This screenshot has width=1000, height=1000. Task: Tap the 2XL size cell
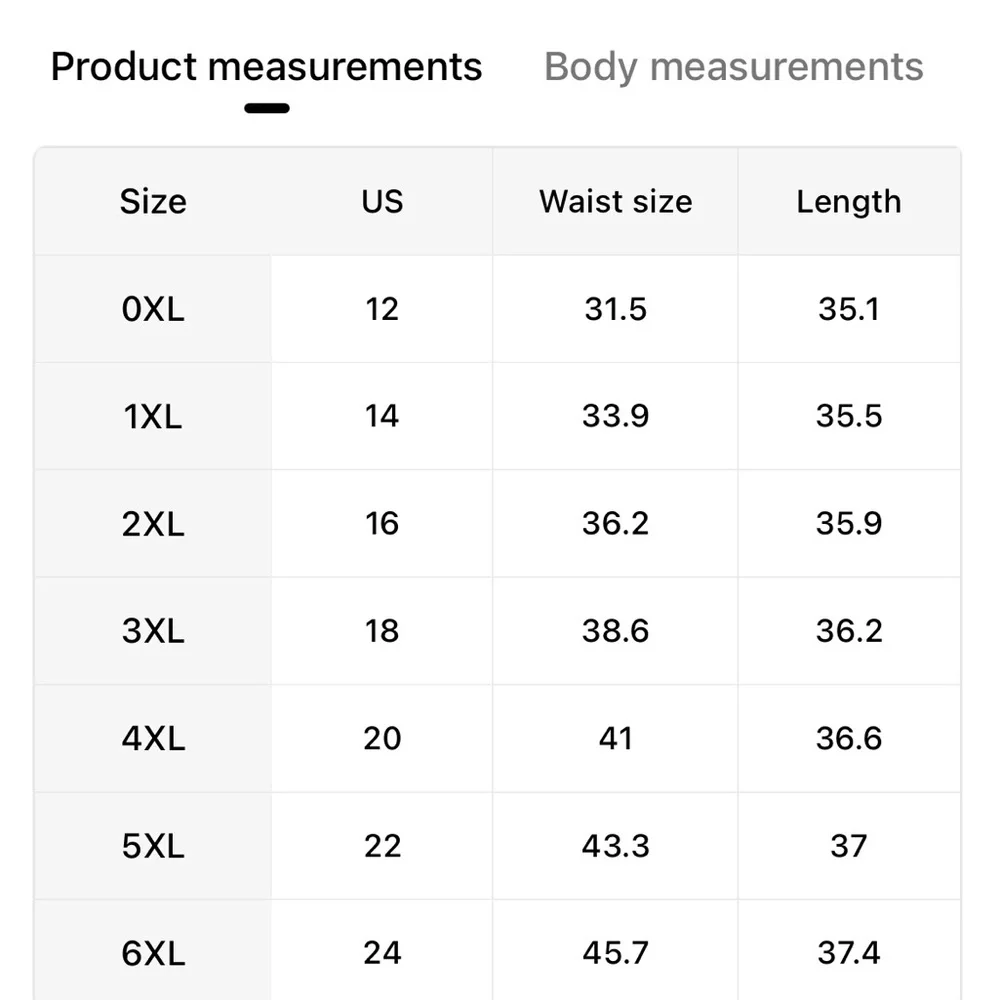pos(153,524)
